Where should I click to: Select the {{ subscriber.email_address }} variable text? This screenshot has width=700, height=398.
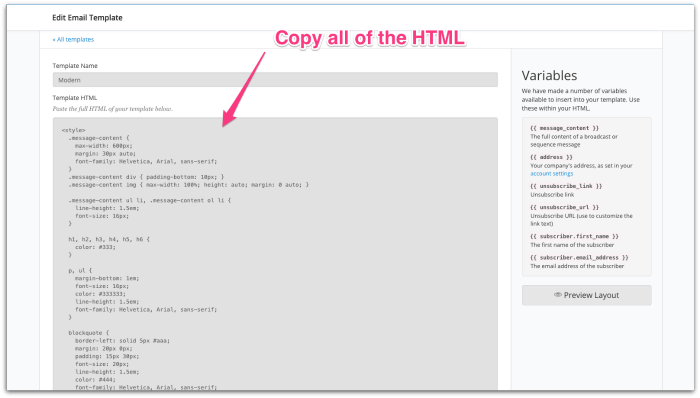pyautogui.click(x=579, y=257)
